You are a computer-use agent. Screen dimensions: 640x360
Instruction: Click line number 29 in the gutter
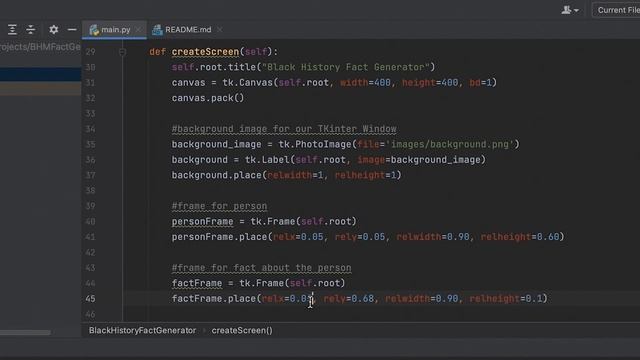point(90,52)
